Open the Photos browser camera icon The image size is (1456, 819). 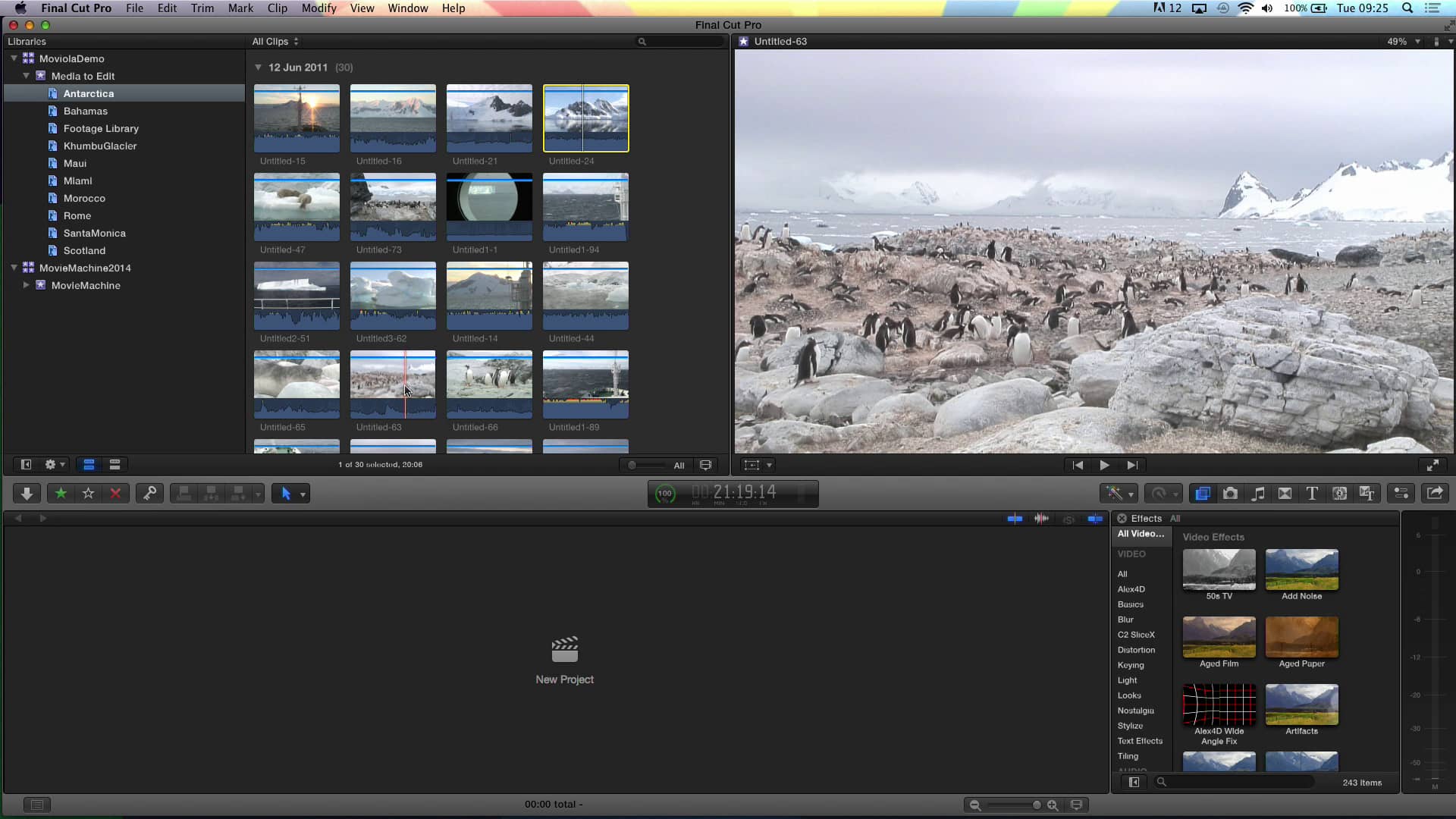[1230, 493]
